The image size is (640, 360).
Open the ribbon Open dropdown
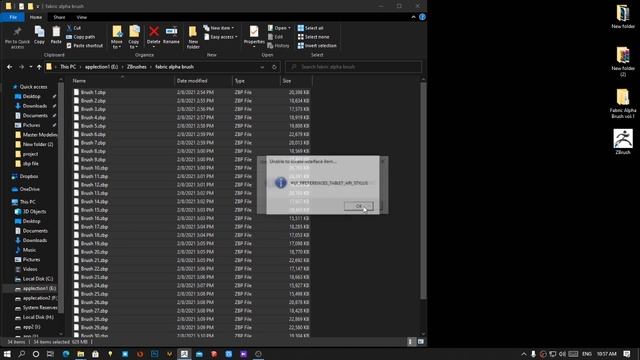tap(279, 28)
